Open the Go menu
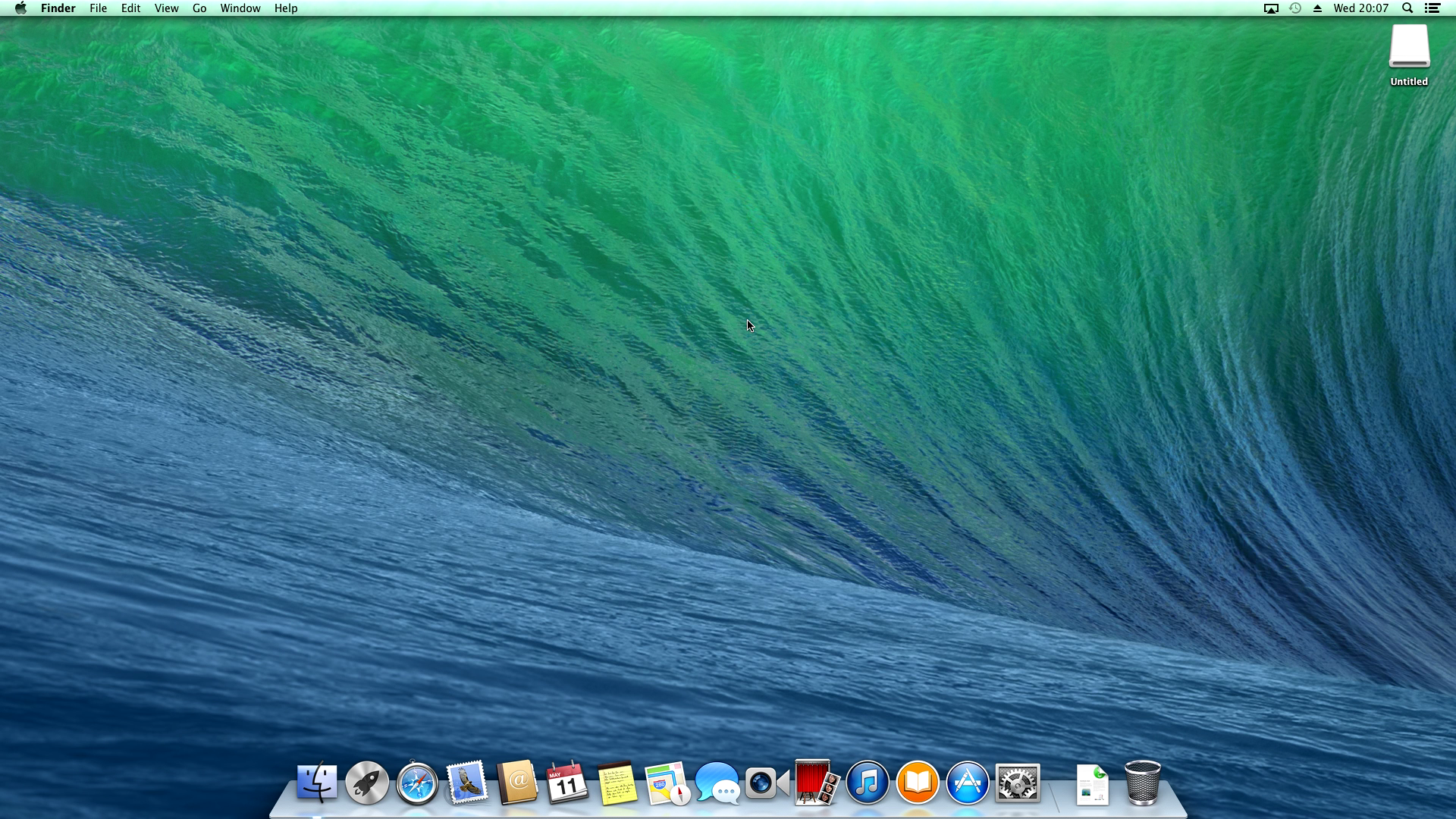 [199, 8]
